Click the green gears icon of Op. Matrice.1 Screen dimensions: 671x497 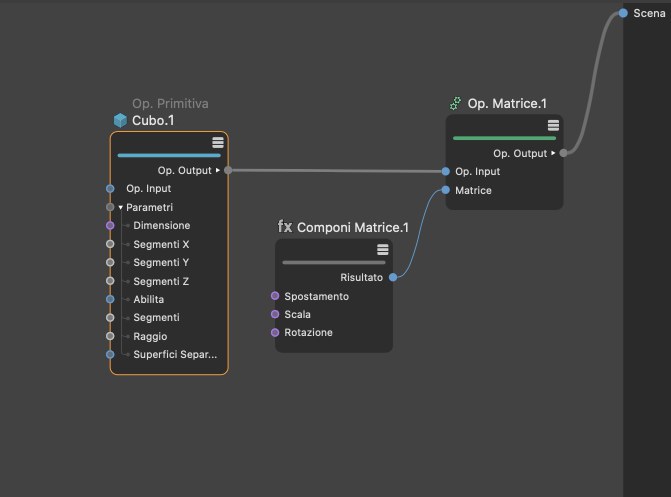click(455, 103)
